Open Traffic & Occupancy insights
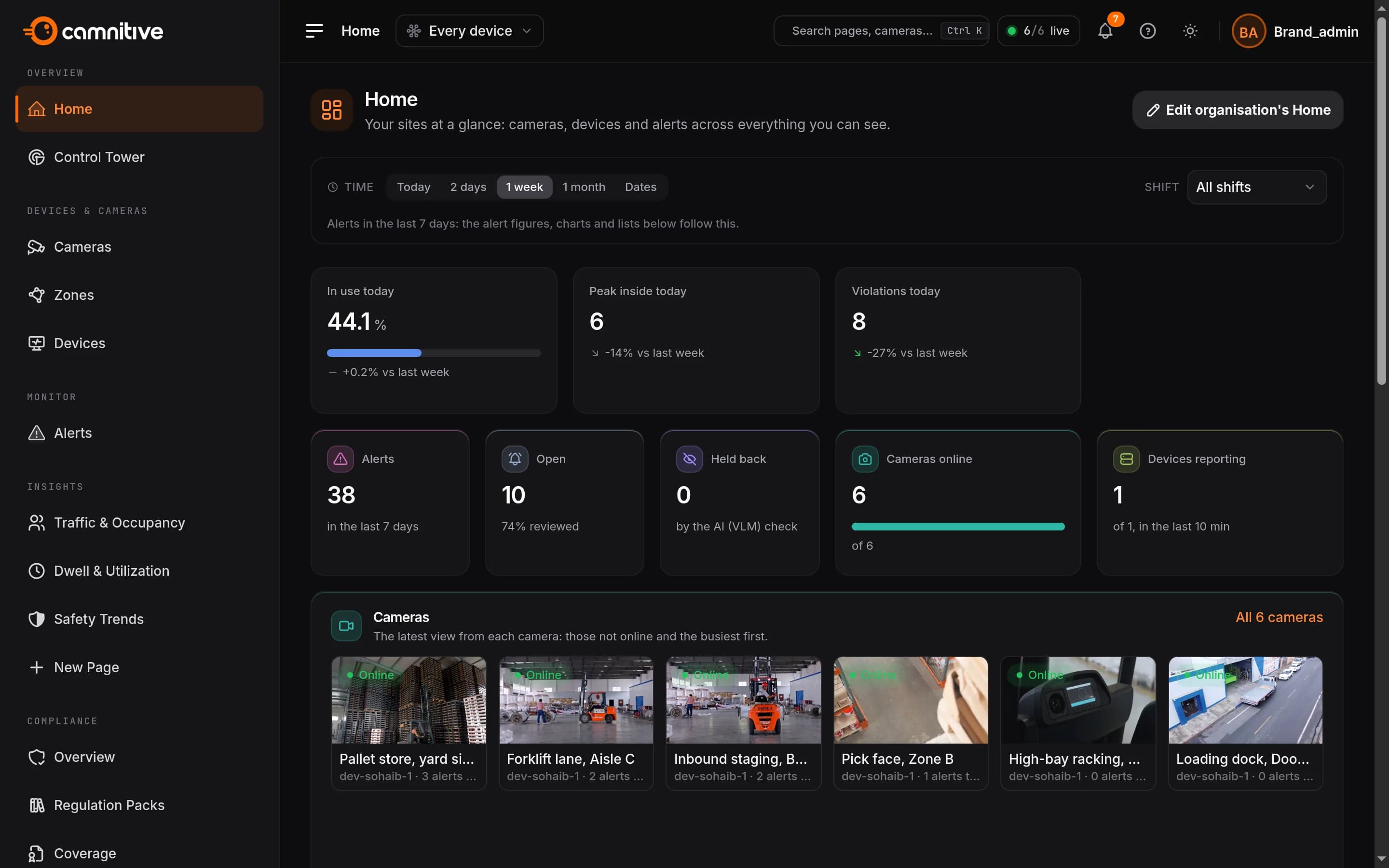The image size is (1389, 868). tap(139, 523)
